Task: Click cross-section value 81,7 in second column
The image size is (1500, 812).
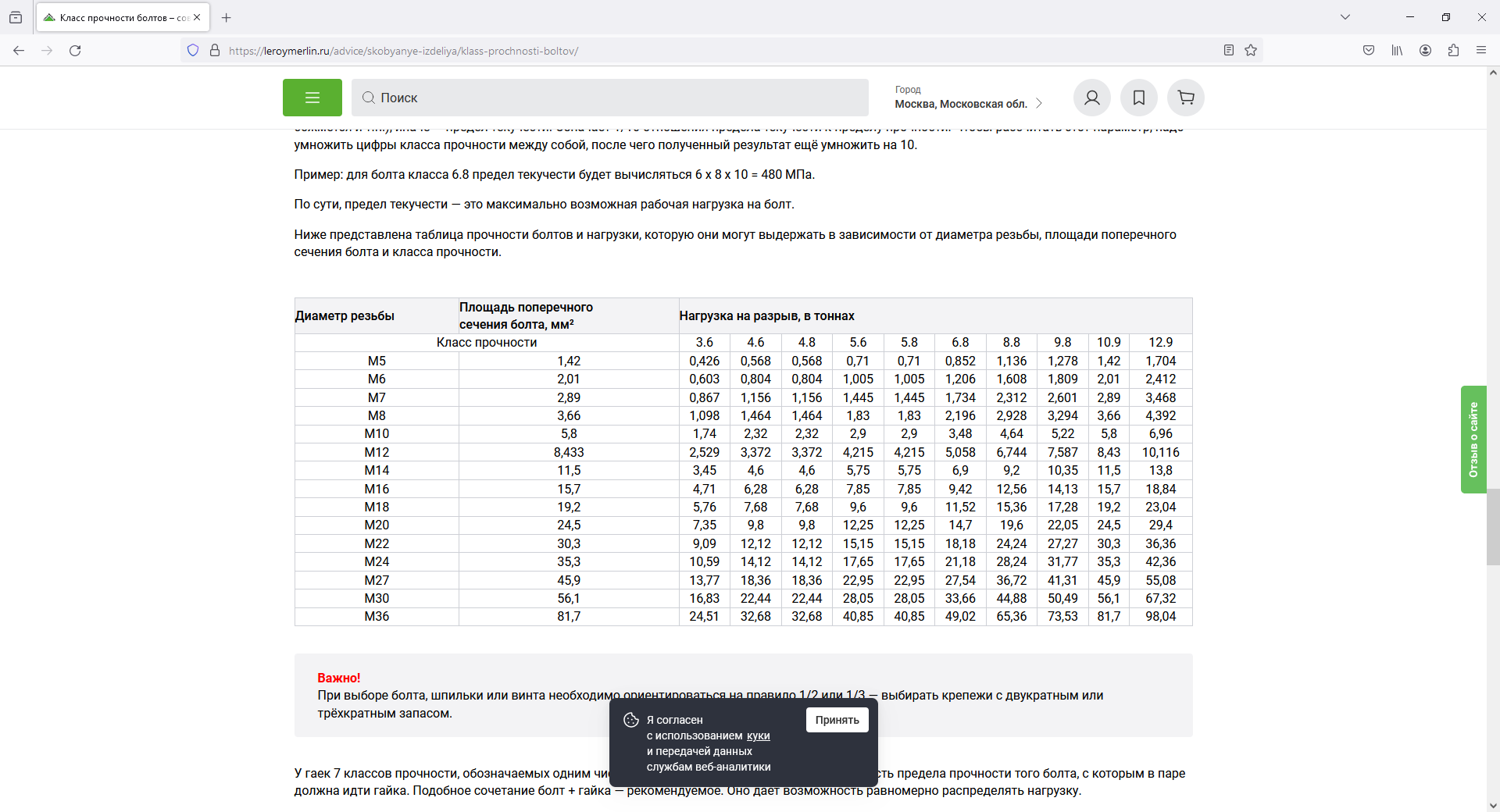Action: pos(569,616)
